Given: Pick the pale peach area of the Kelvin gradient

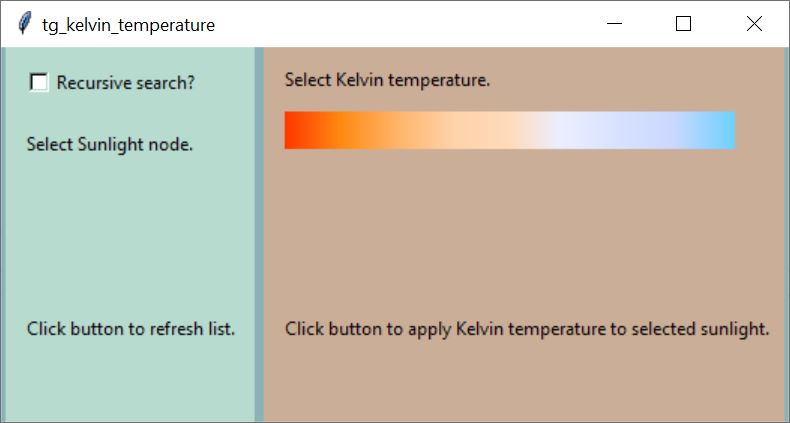Looking at the screenshot, I should coord(484,130).
